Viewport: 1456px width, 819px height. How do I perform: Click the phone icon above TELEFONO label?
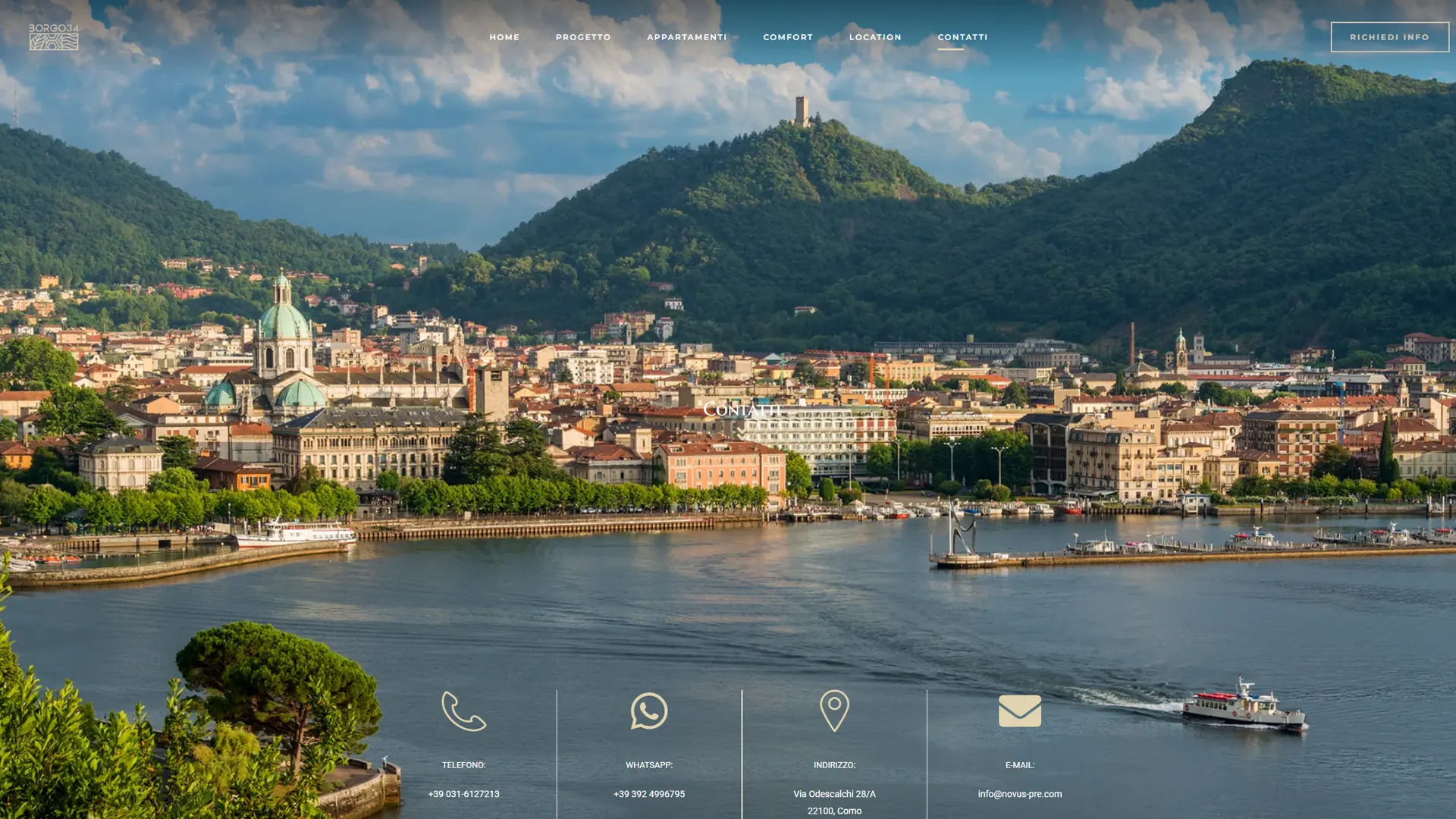463,711
